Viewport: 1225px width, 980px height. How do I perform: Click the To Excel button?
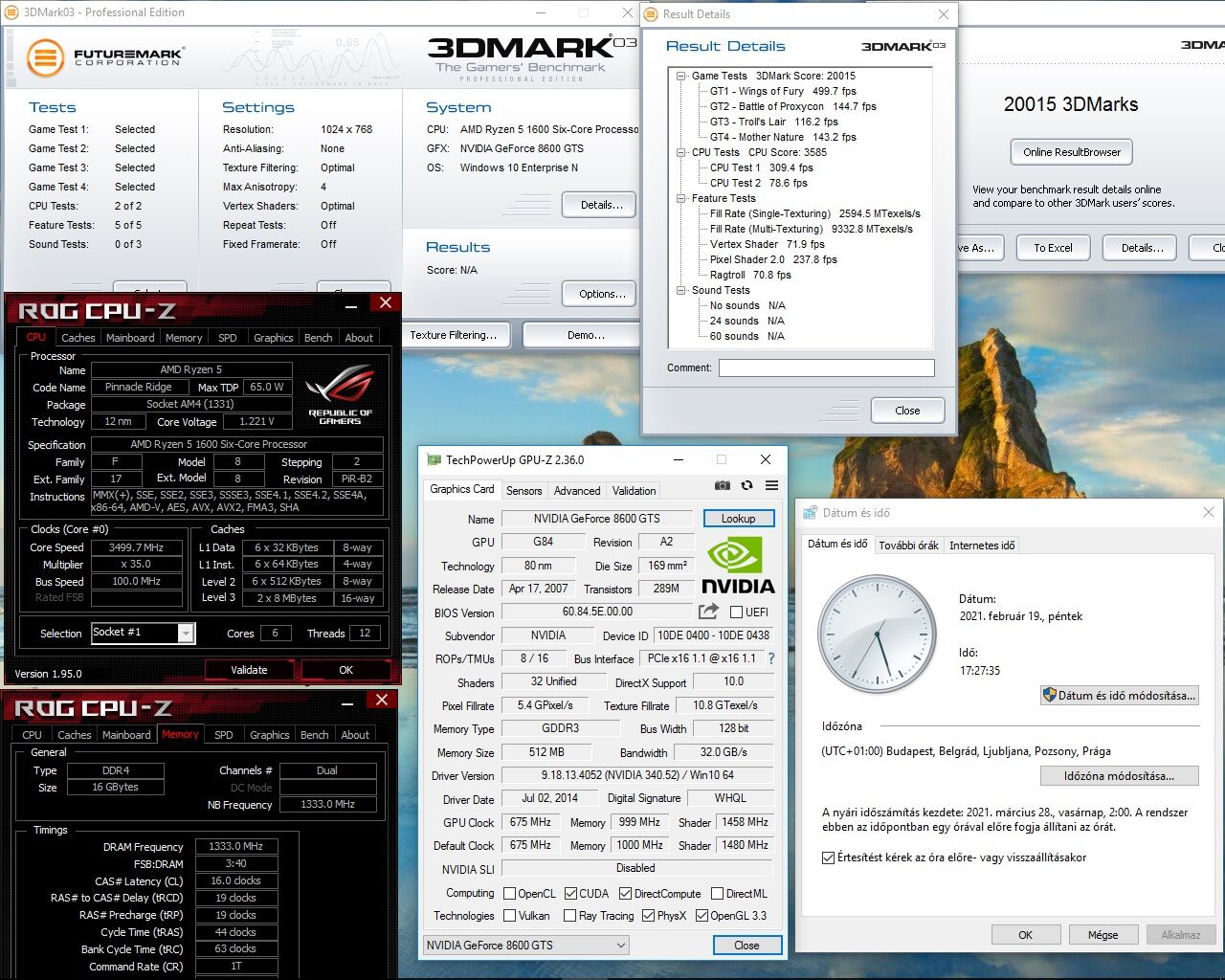click(1053, 248)
